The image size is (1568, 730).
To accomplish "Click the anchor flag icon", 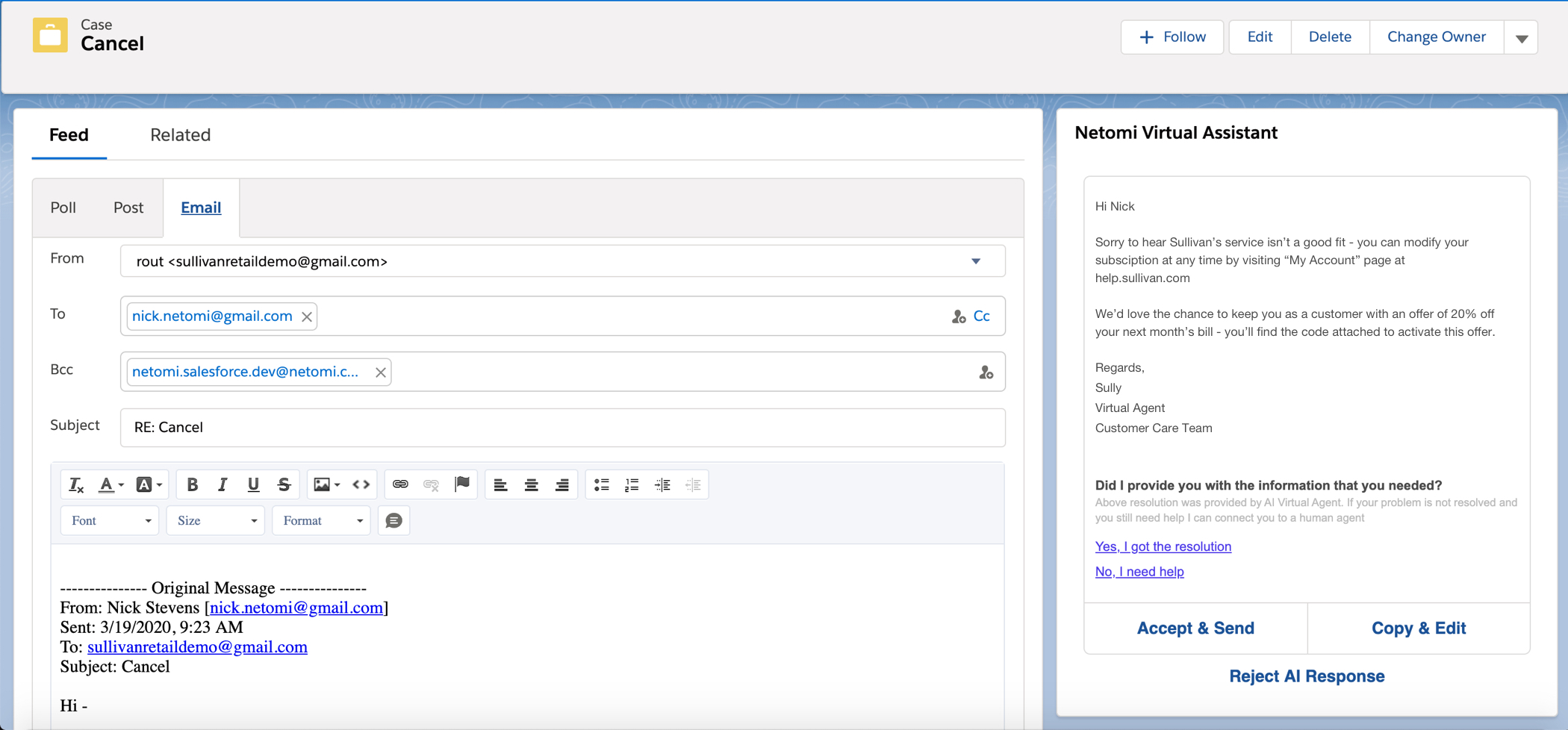I will click(x=462, y=485).
